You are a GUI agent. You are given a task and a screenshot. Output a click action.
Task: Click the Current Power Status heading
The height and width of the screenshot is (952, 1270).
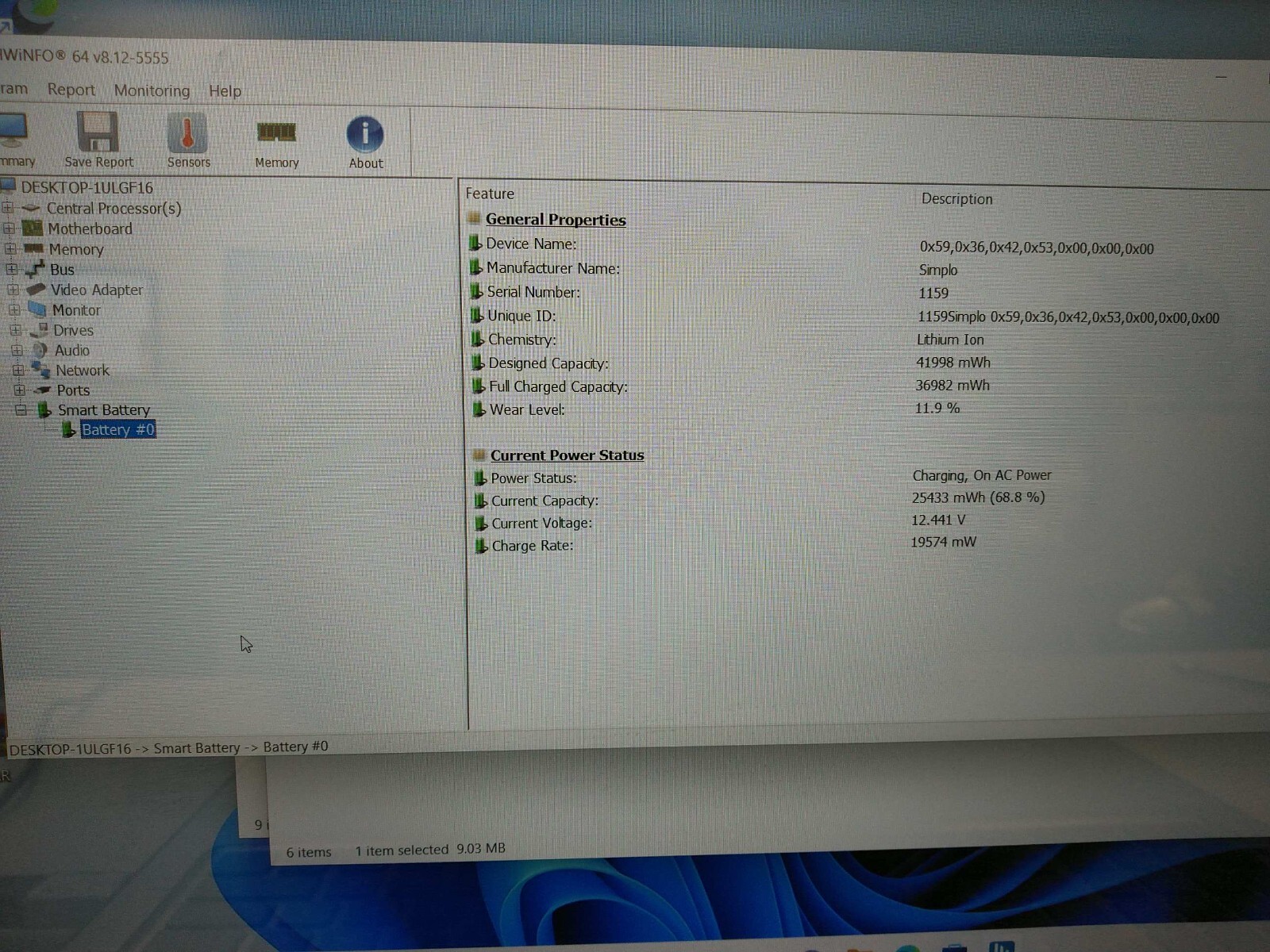pos(567,455)
